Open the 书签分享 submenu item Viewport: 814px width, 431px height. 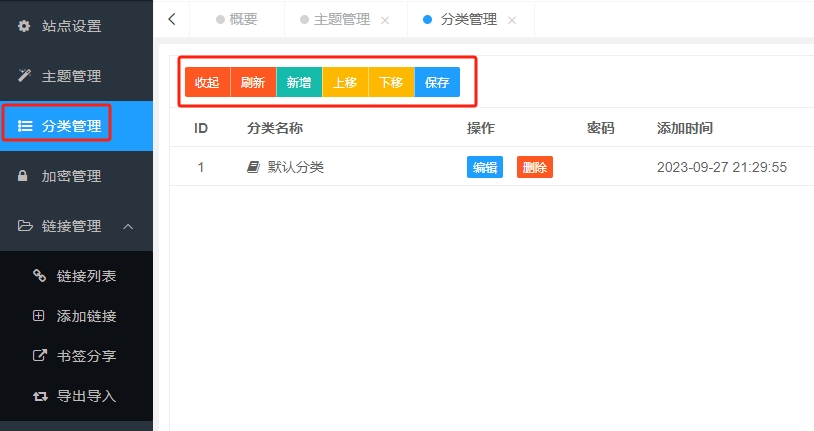pyautogui.click(x=76, y=356)
